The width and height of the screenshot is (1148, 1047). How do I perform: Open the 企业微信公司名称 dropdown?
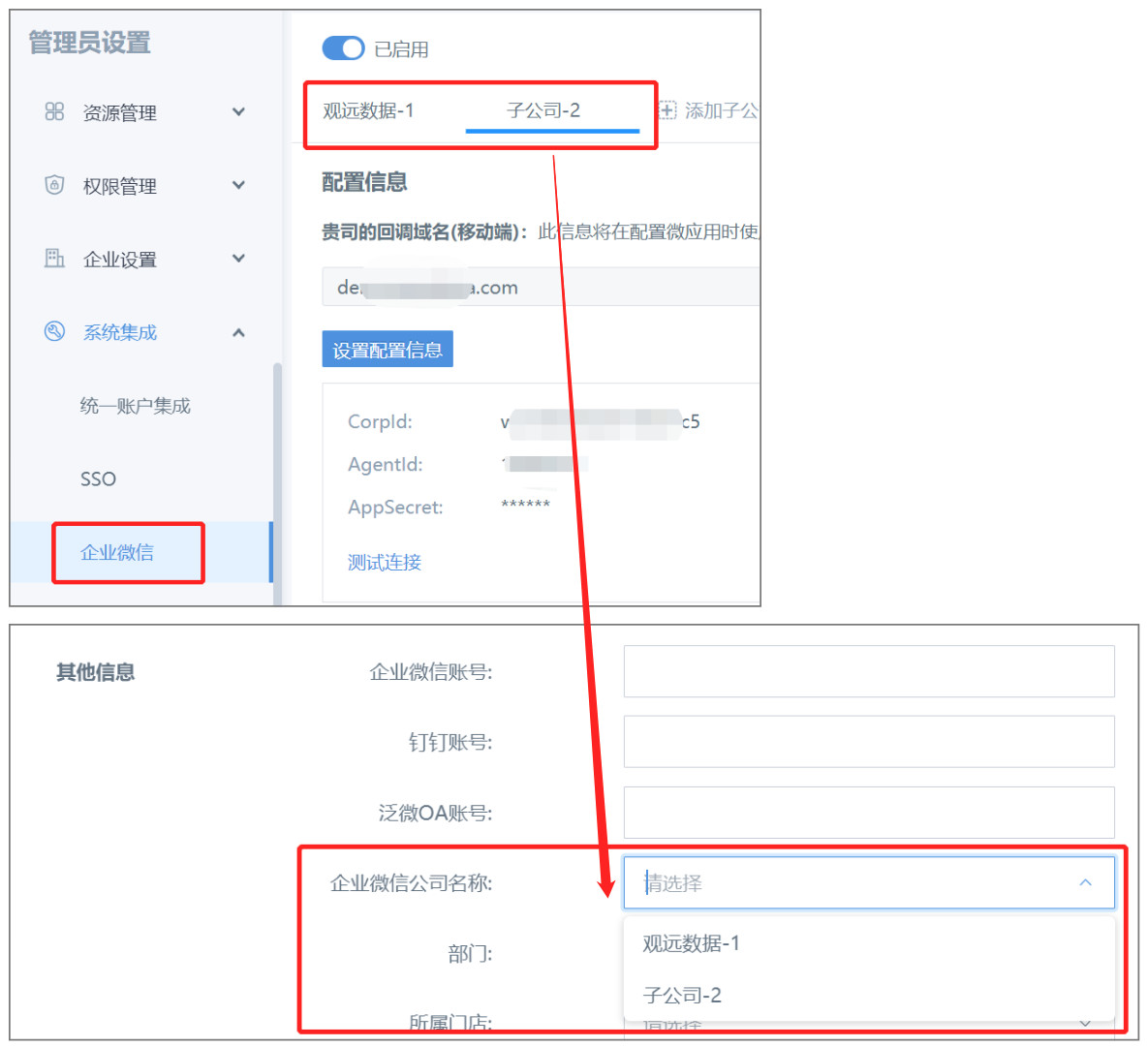click(868, 882)
